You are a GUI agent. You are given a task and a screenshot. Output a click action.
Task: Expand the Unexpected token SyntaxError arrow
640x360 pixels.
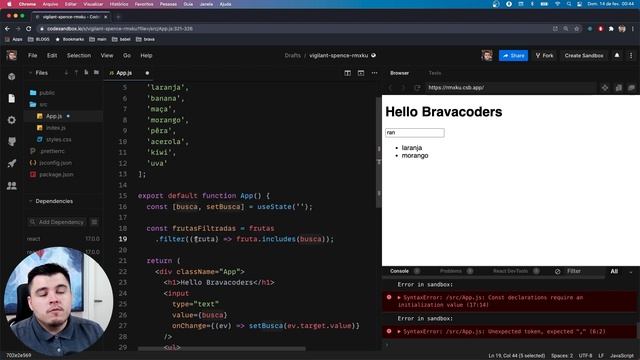(x=399, y=331)
